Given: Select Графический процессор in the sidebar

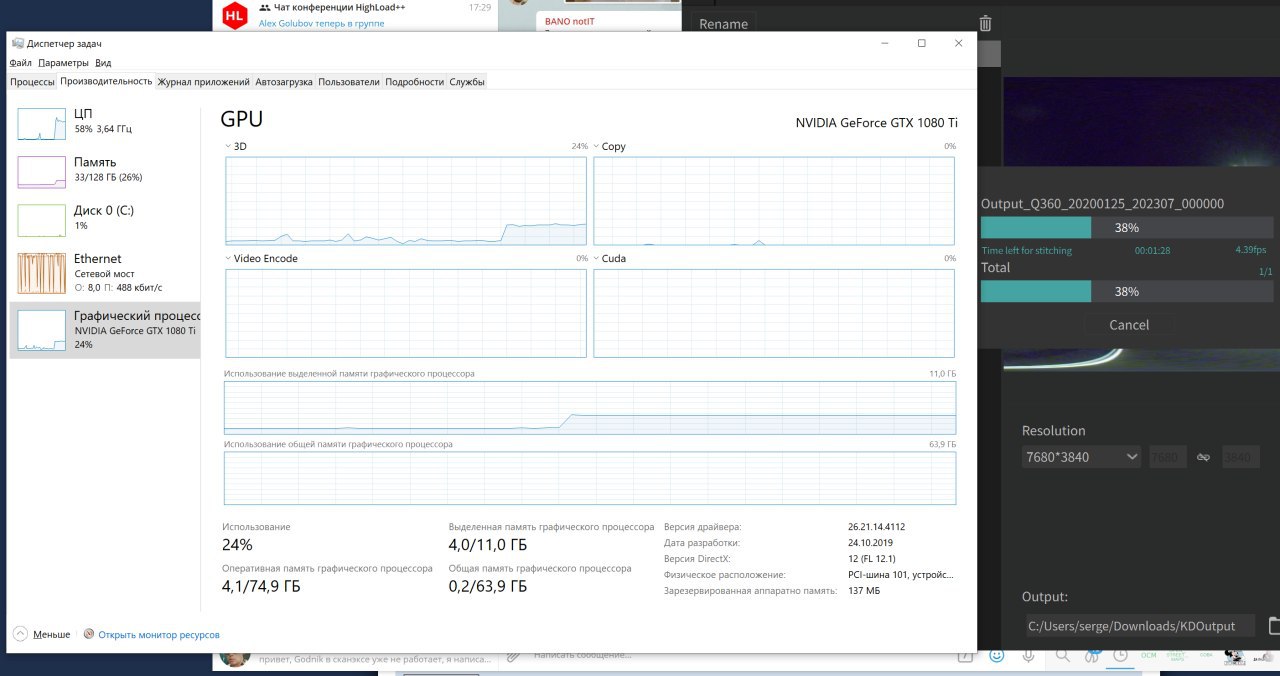Looking at the screenshot, I should click(104, 331).
